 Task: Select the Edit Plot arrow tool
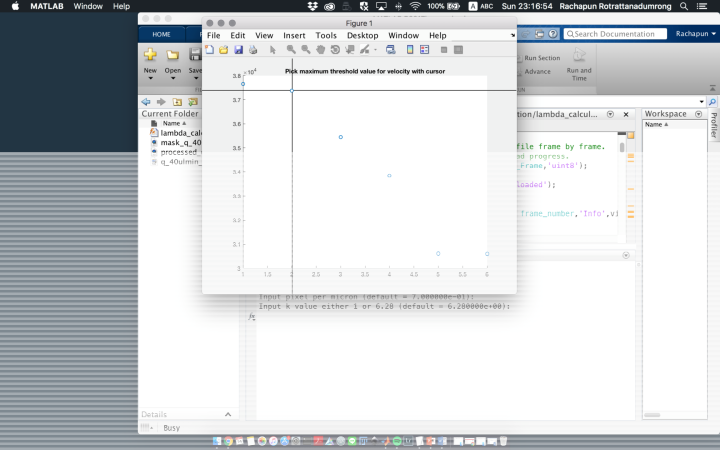pos(272,49)
